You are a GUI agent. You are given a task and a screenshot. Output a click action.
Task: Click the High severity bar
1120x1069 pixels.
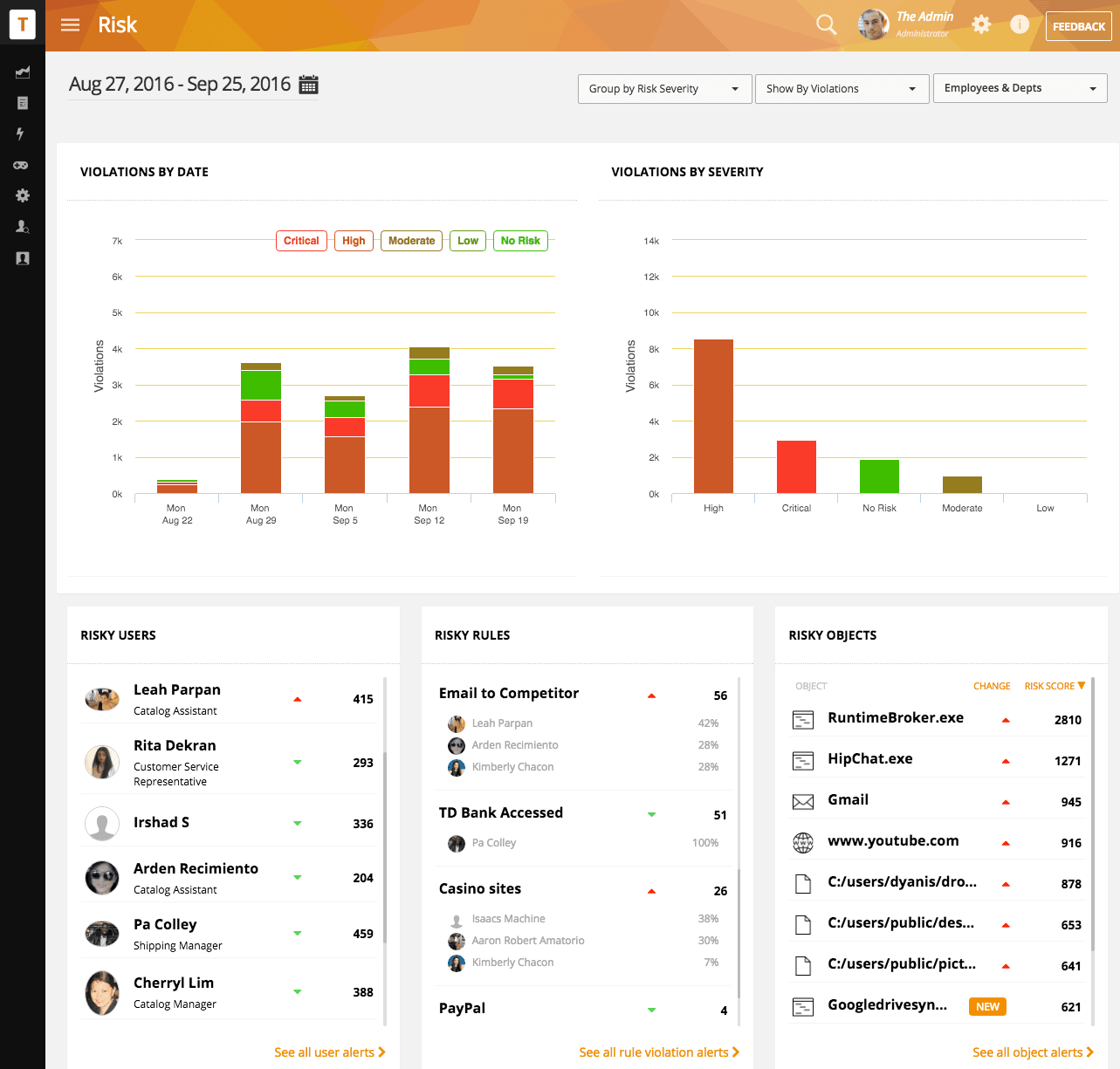pos(713,416)
